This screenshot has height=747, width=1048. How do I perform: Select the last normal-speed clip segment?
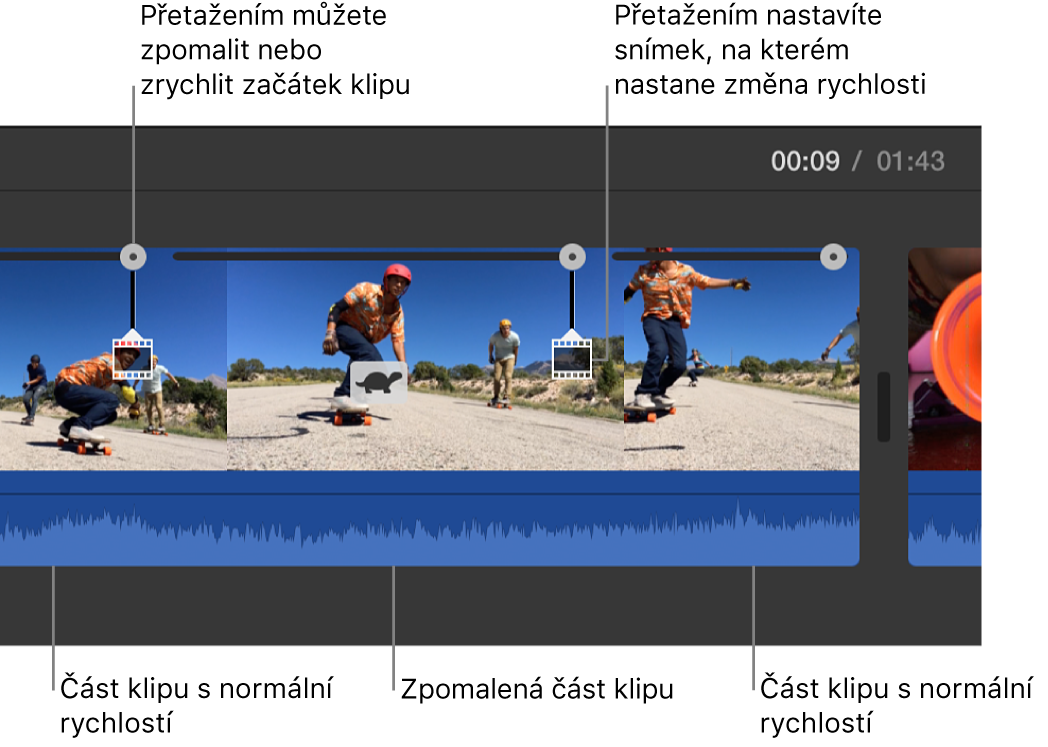pyautogui.click(x=742, y=365)
